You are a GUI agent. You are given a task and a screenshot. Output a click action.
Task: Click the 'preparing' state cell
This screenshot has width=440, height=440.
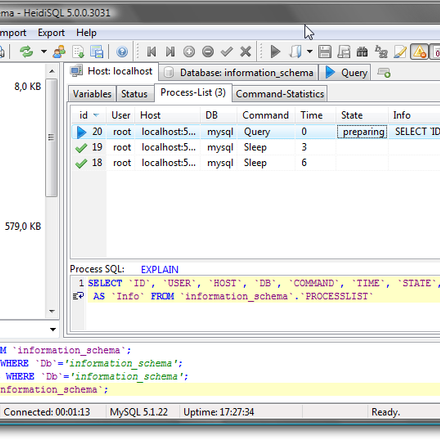pyautogui.click(x=362, y=132)
